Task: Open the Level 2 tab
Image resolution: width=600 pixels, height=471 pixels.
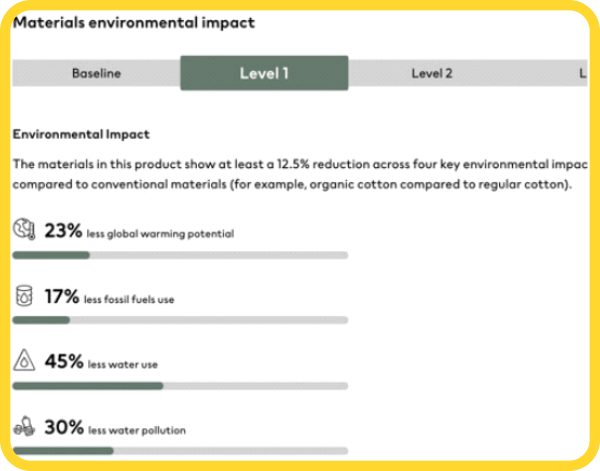Action: (x=432, y=73)
